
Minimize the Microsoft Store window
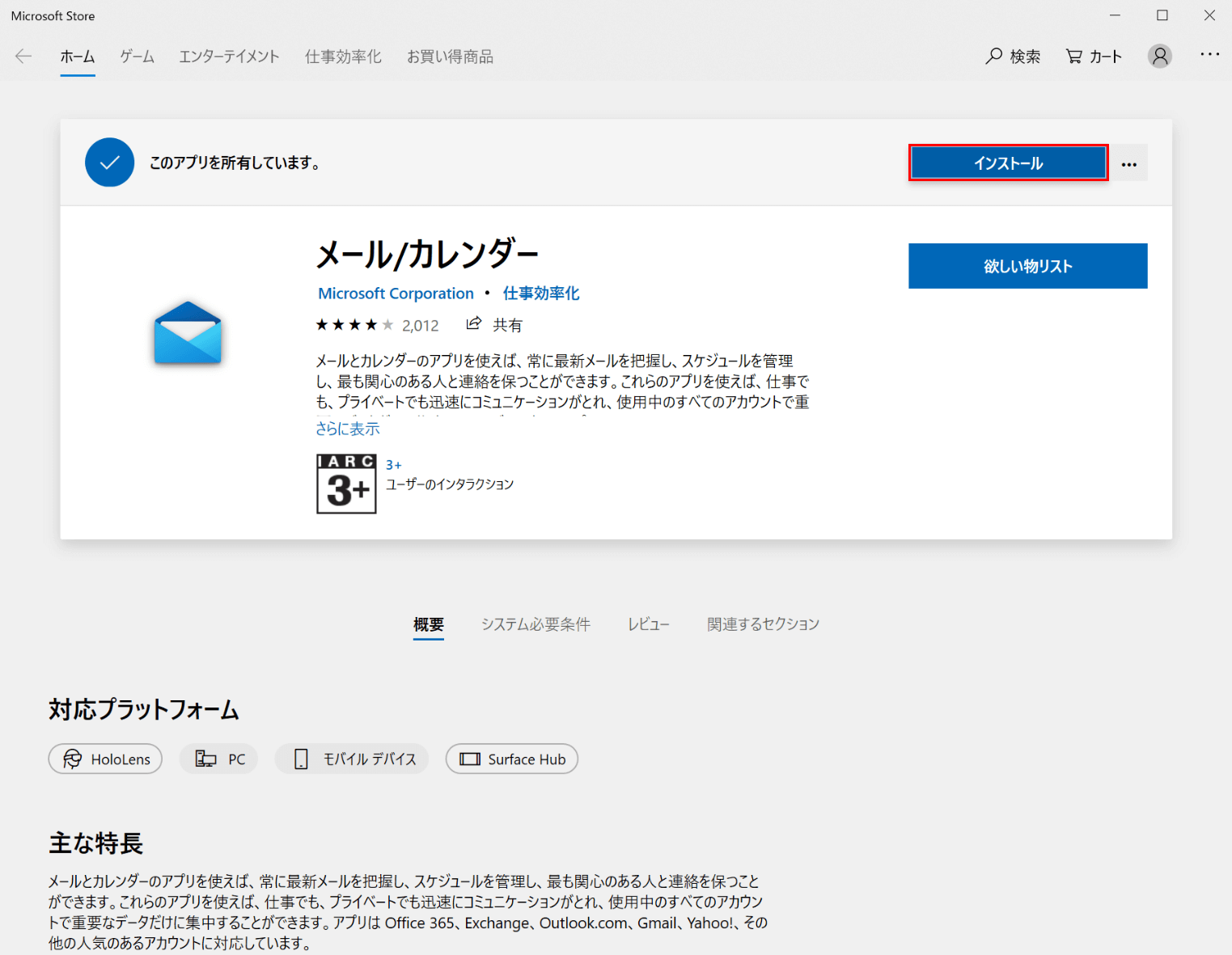(x=1116, y=15)
